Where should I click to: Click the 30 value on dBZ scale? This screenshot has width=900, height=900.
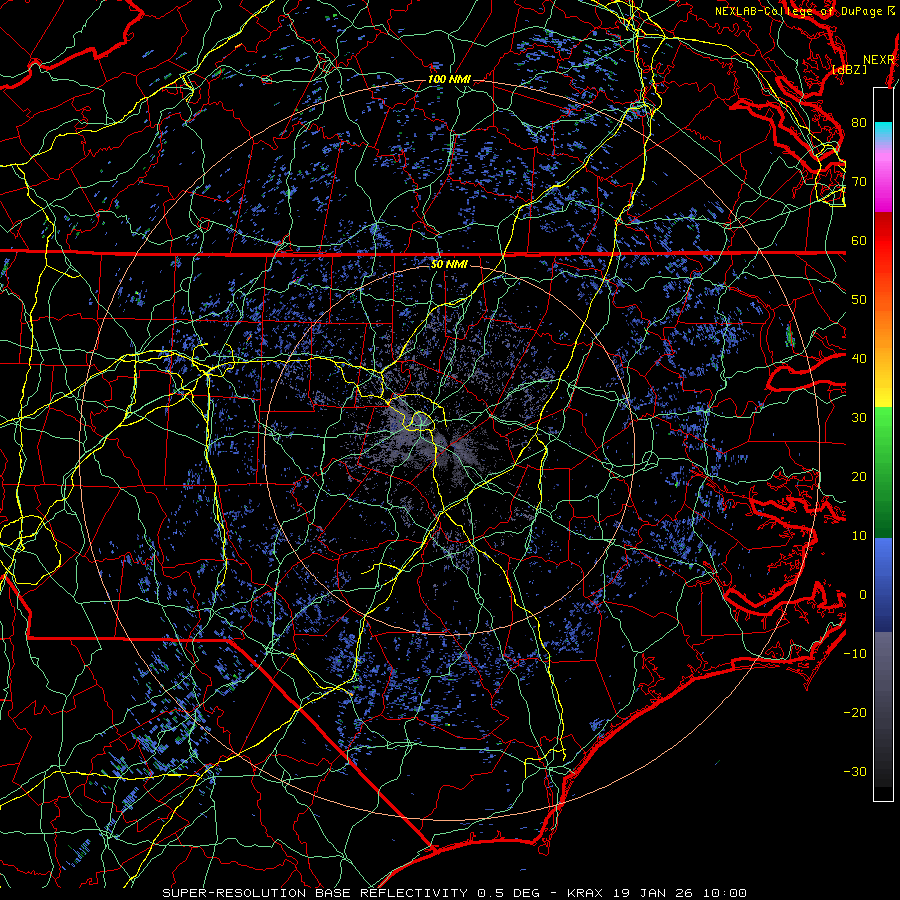pos(859,417)
